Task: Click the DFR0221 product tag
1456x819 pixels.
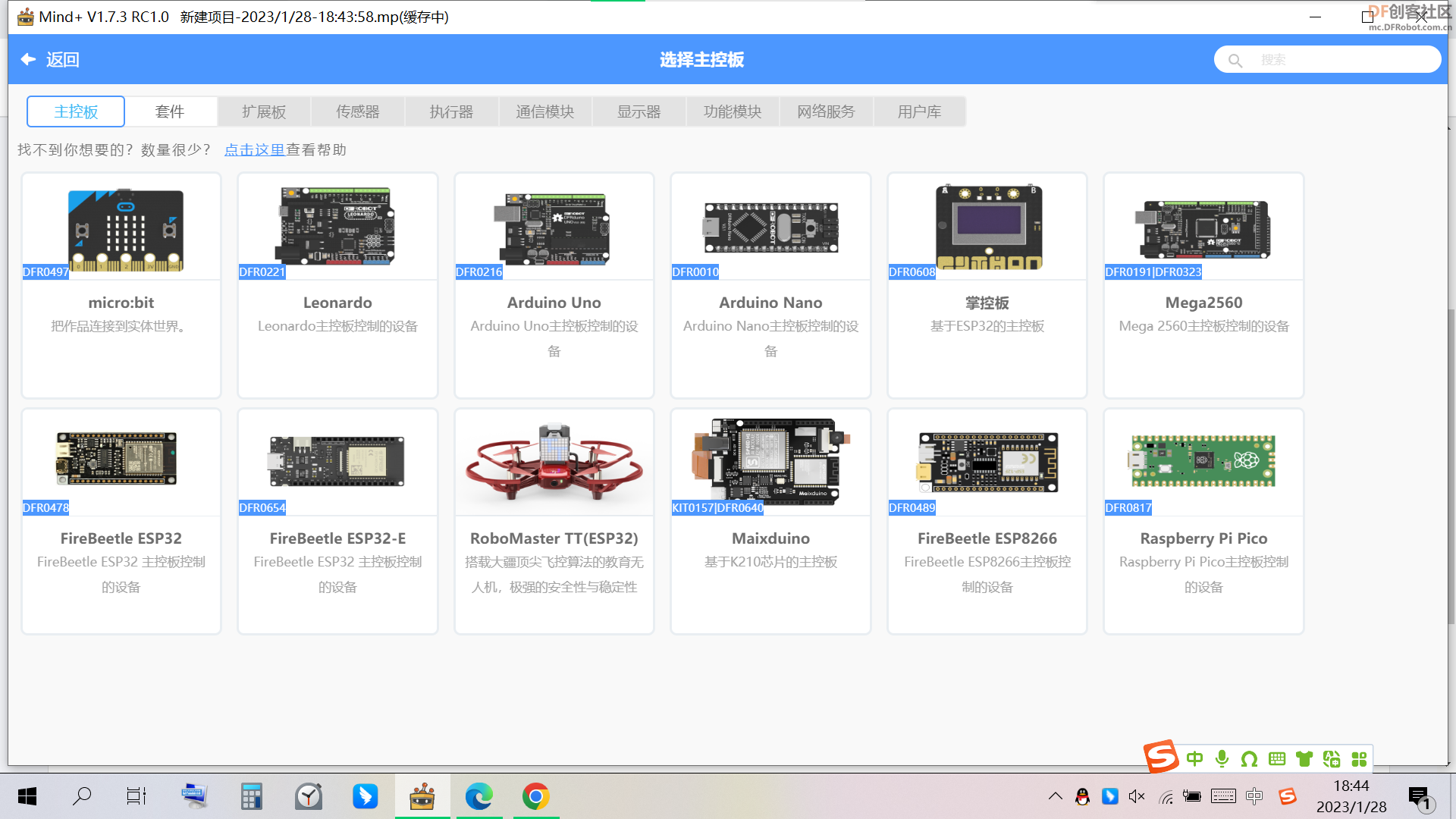Action: pos(262,272)
